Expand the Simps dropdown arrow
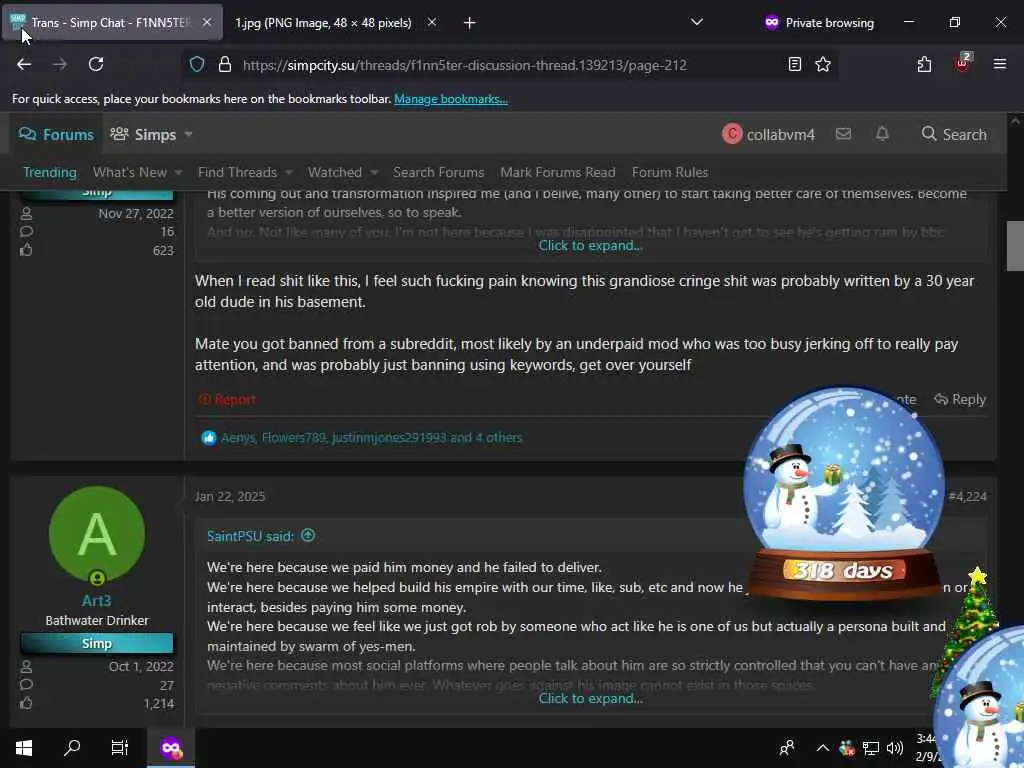1024x768 pixels. coord(188,135)
